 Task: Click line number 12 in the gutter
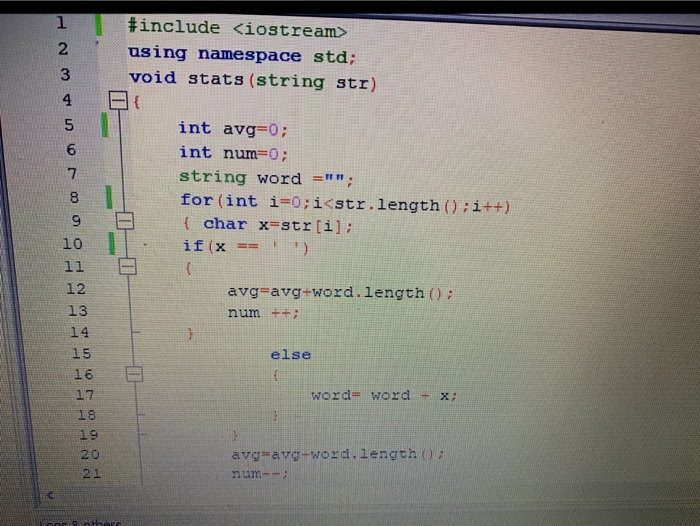[x=76, y=289]
